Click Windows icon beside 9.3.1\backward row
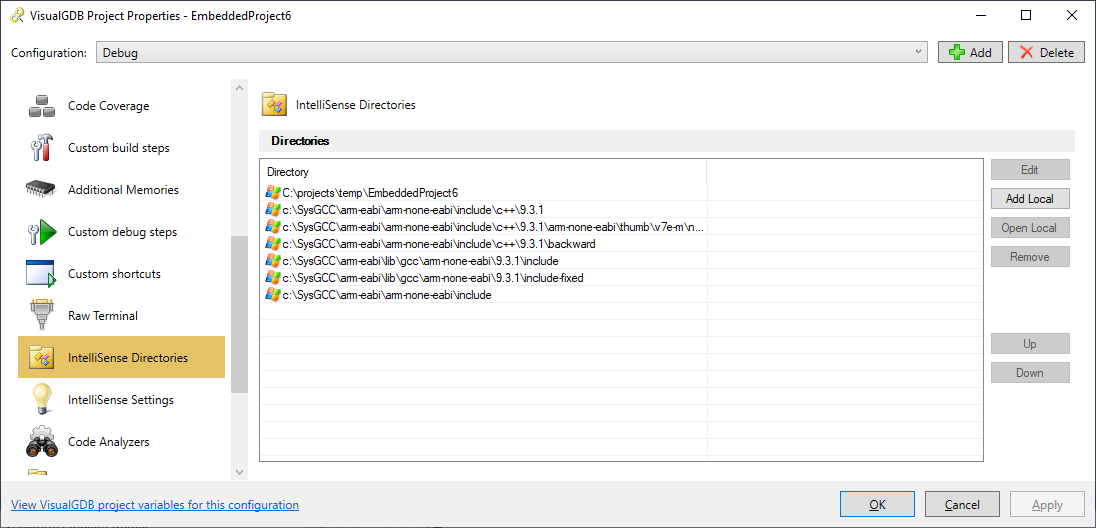Viewport: 1096px width, 528px height. tap(273, 243)
